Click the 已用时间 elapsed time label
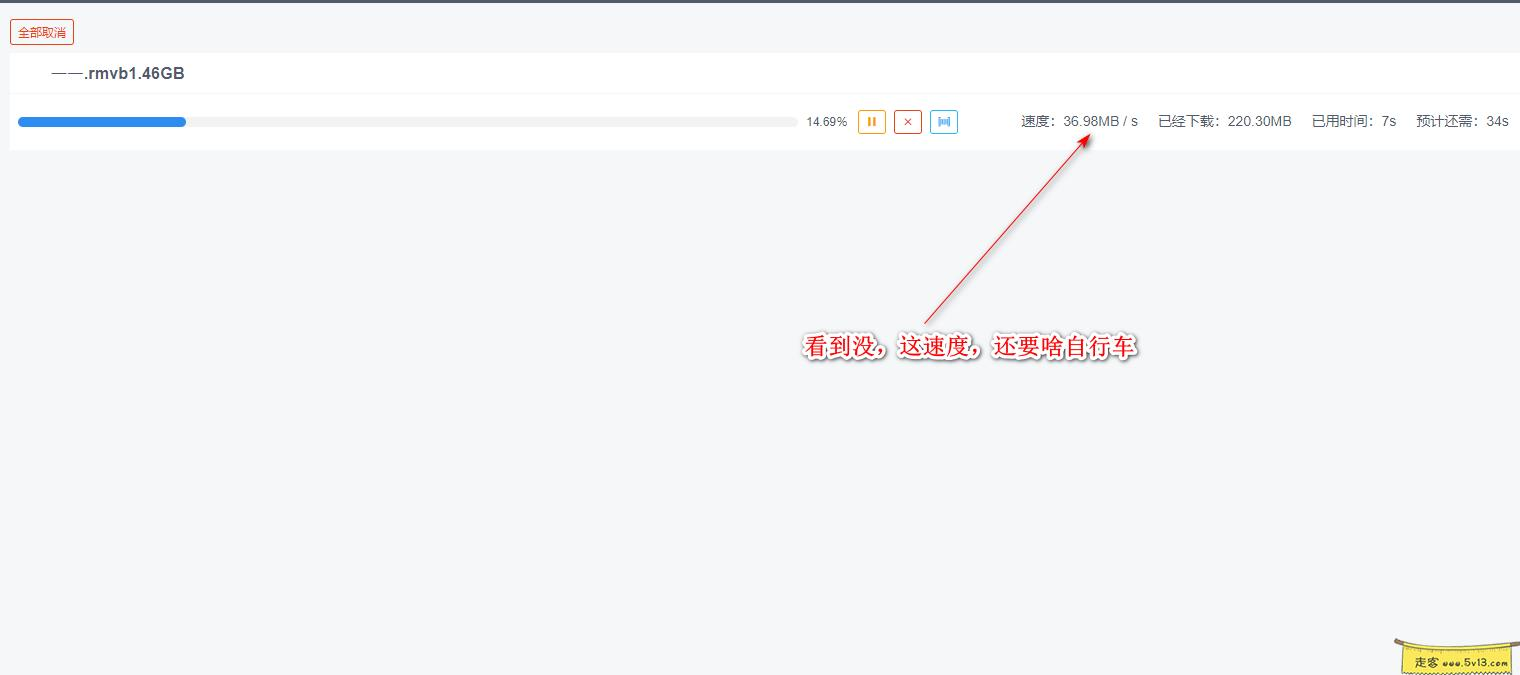The image size is (1520, 675). click(1353, 121)
